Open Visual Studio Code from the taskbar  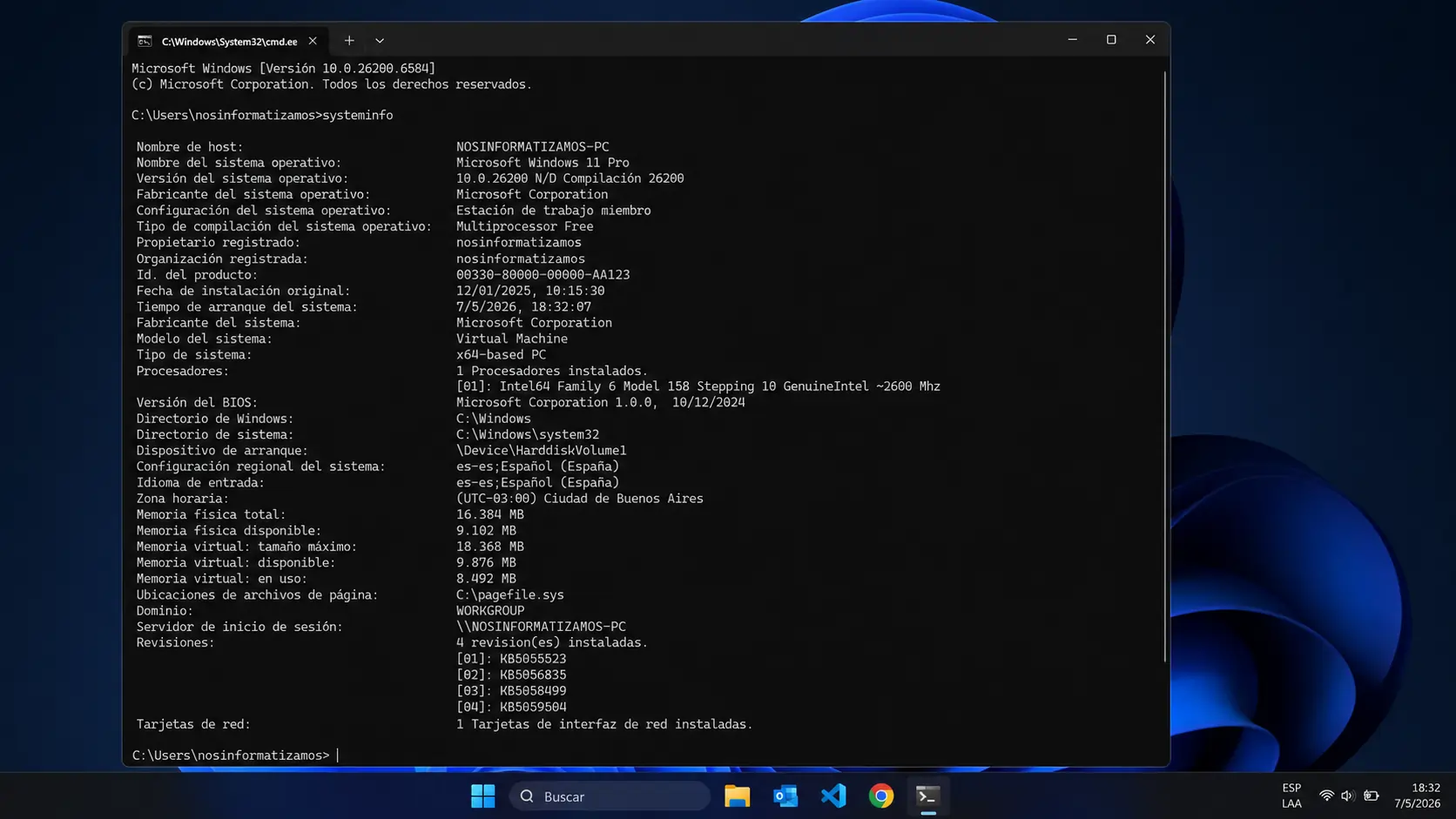[833, 796]
